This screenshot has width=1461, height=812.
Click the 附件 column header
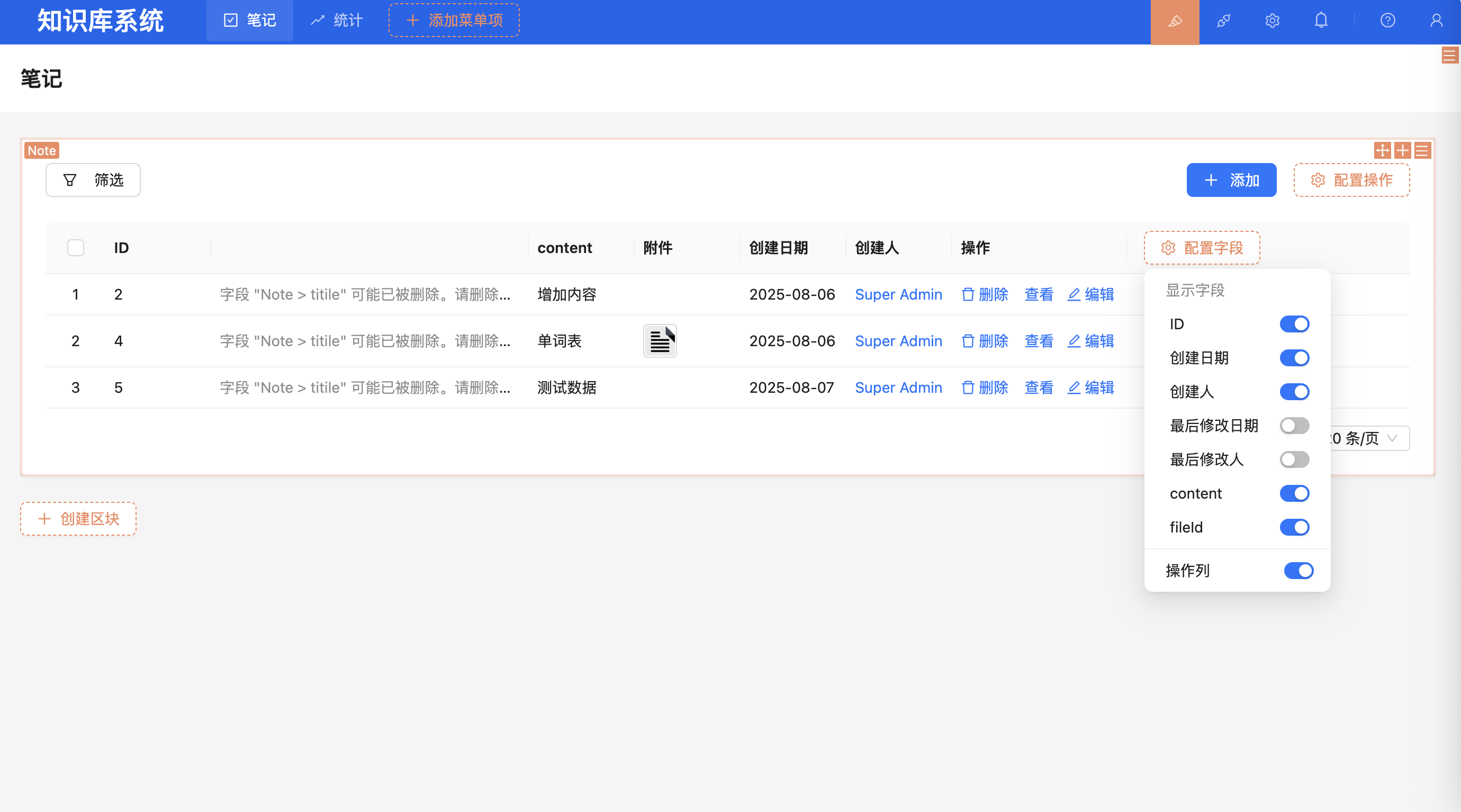tap(658, 248)
